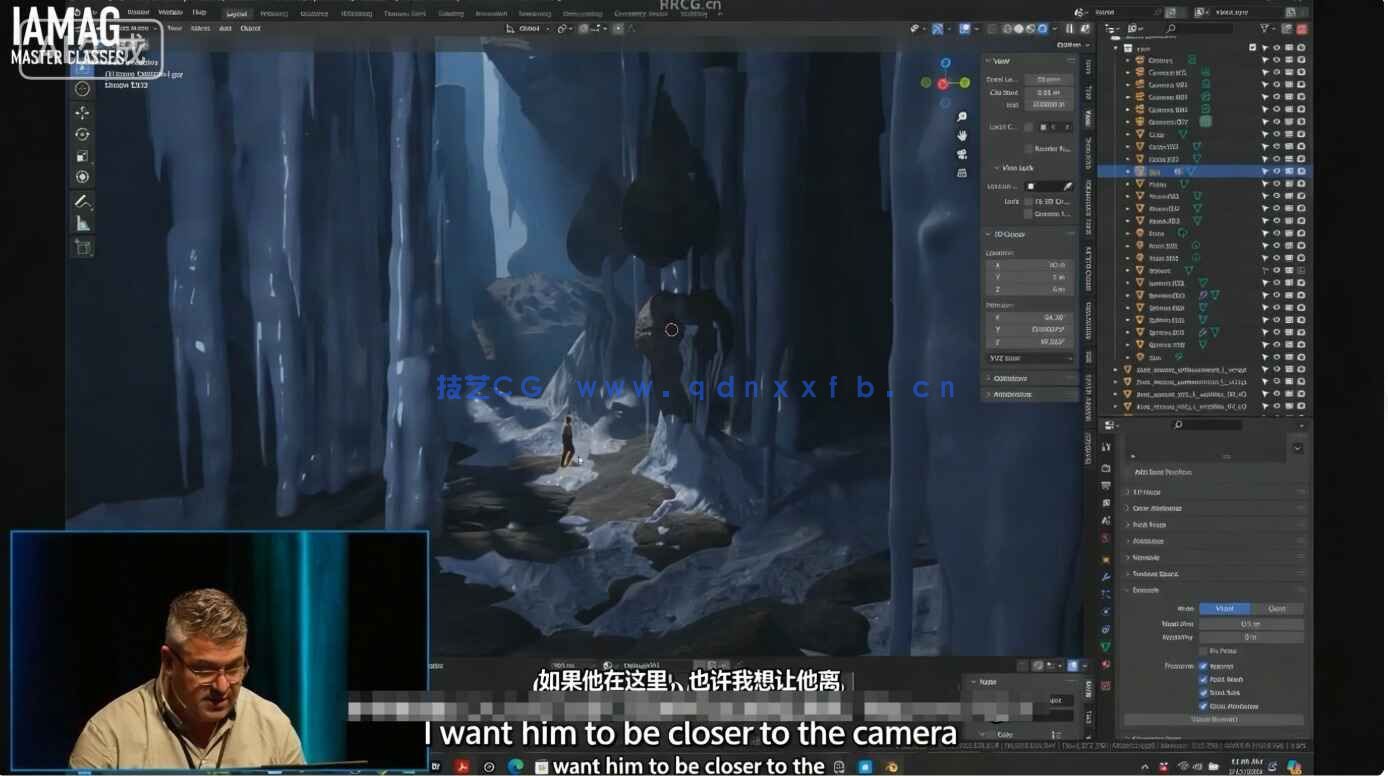Click the Add Cube tool

pyautogui.click(x=82, y=248)
